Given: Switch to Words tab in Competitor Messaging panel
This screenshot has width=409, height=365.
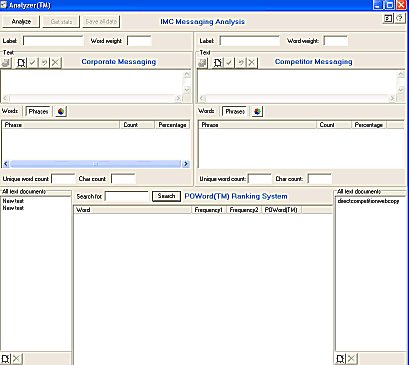Looking at the screenshot, I should tap(206, 111).
